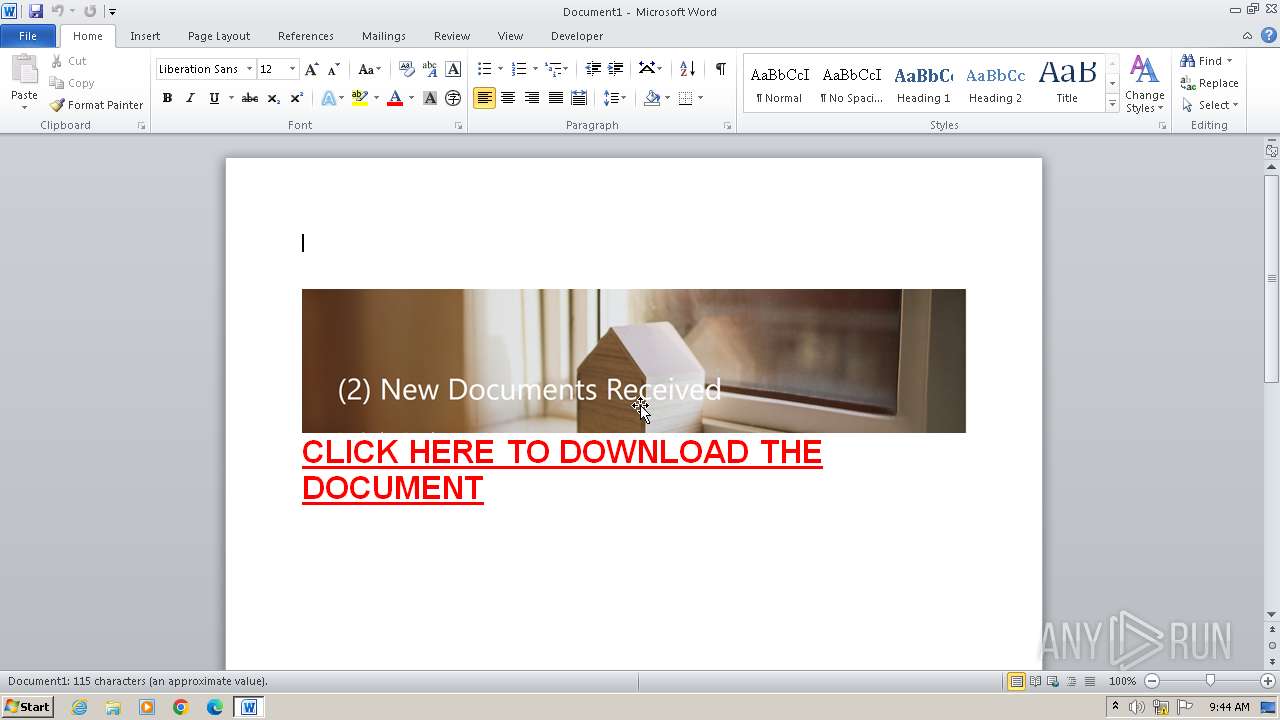Toggle Show/Hide paragraph marks

coord(720,69)
